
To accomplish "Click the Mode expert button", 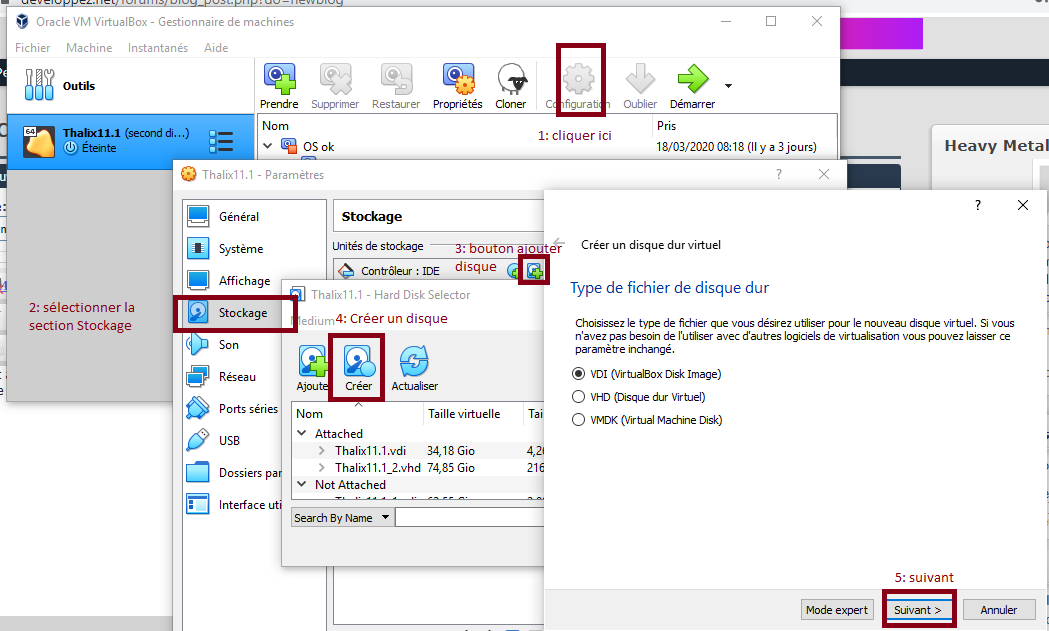I will [837, 610].
